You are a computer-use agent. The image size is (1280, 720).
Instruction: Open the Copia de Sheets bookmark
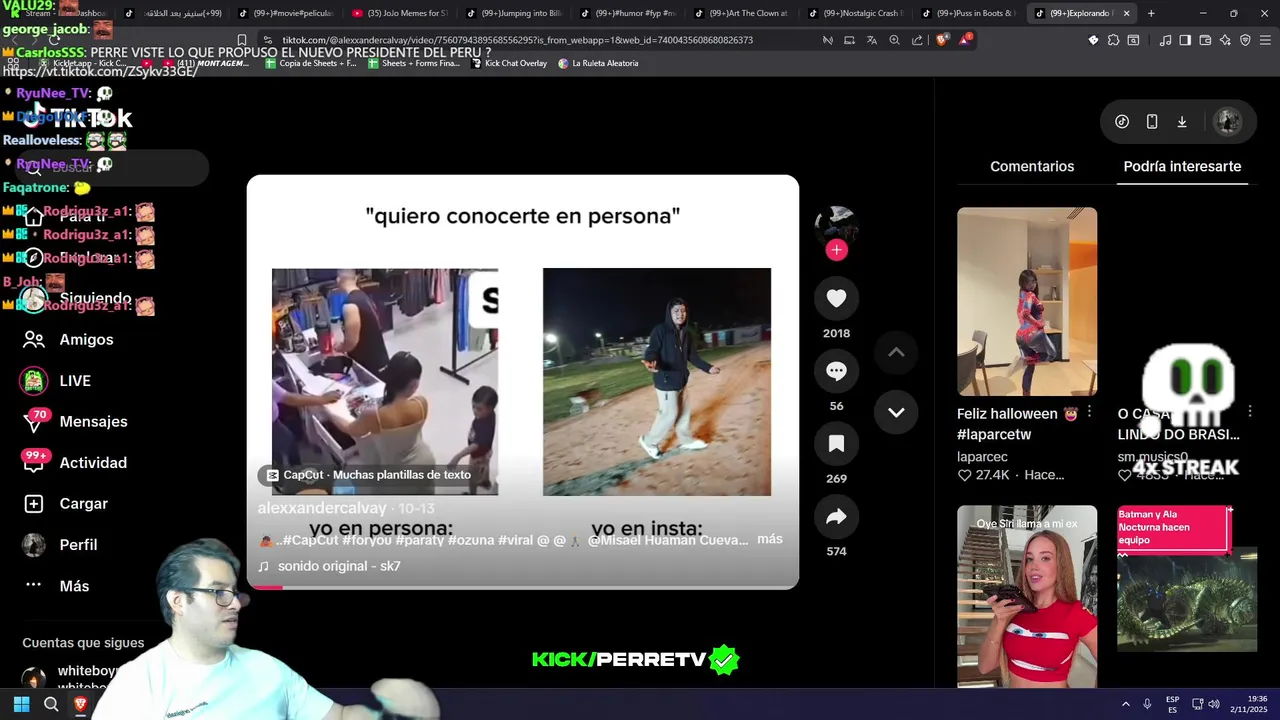(x=311, y=63)
